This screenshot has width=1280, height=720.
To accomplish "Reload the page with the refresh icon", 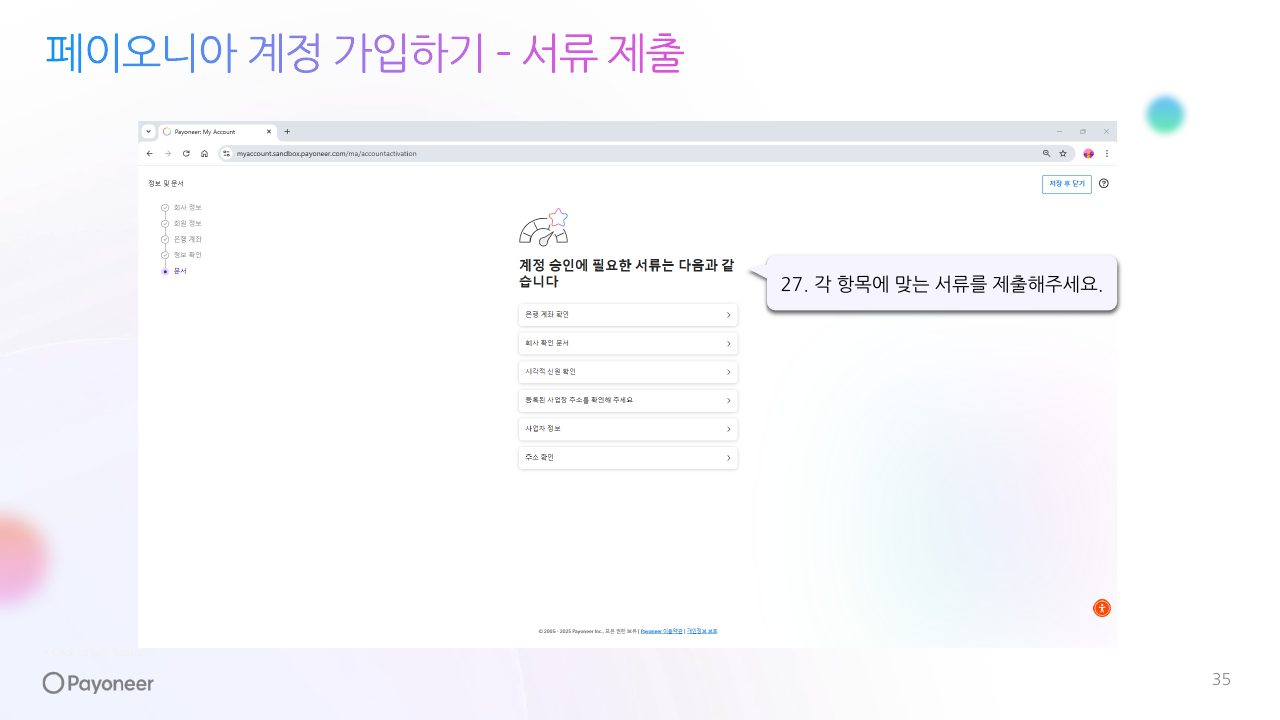I will [x=186, y=154].
